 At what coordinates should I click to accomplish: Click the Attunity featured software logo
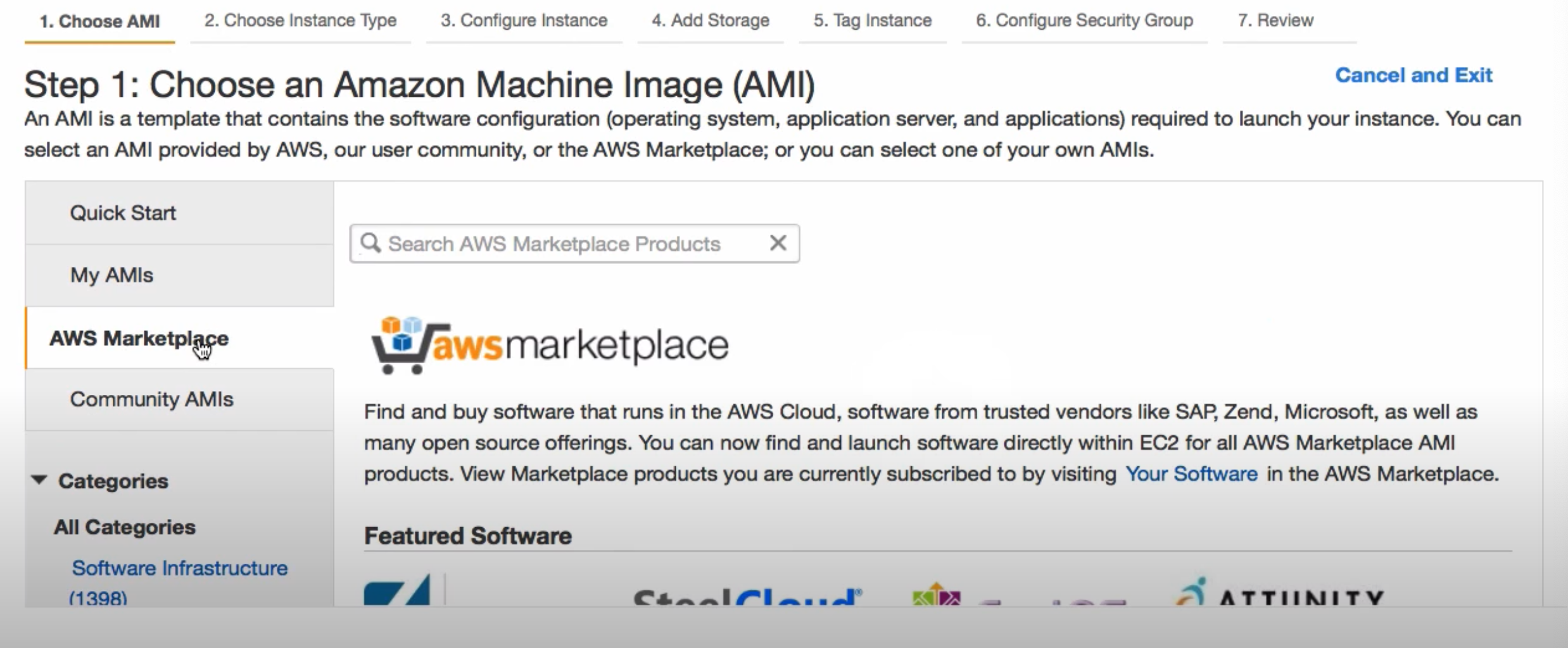[1279, 592]
